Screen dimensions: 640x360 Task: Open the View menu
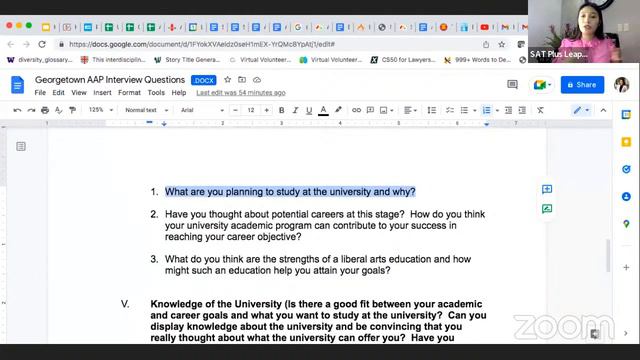pyautogui.click(x=79, y=93)
